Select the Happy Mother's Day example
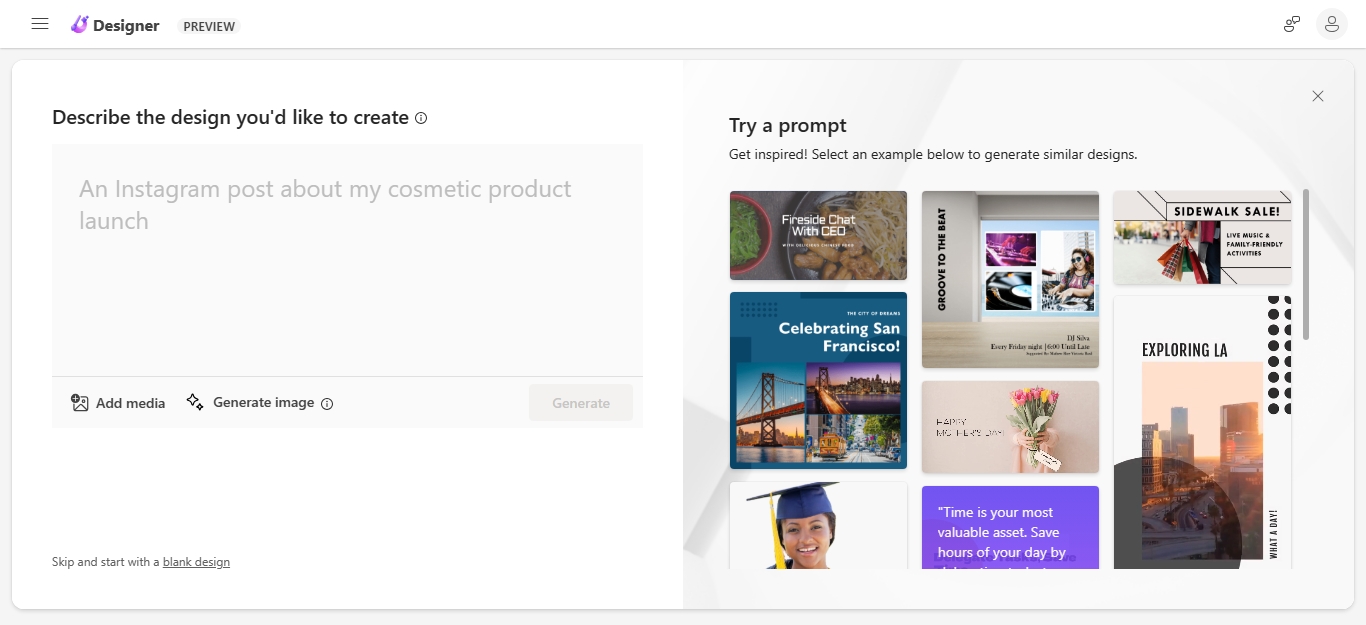This screenshot has width=1366, height=625. coord(1010,427)
